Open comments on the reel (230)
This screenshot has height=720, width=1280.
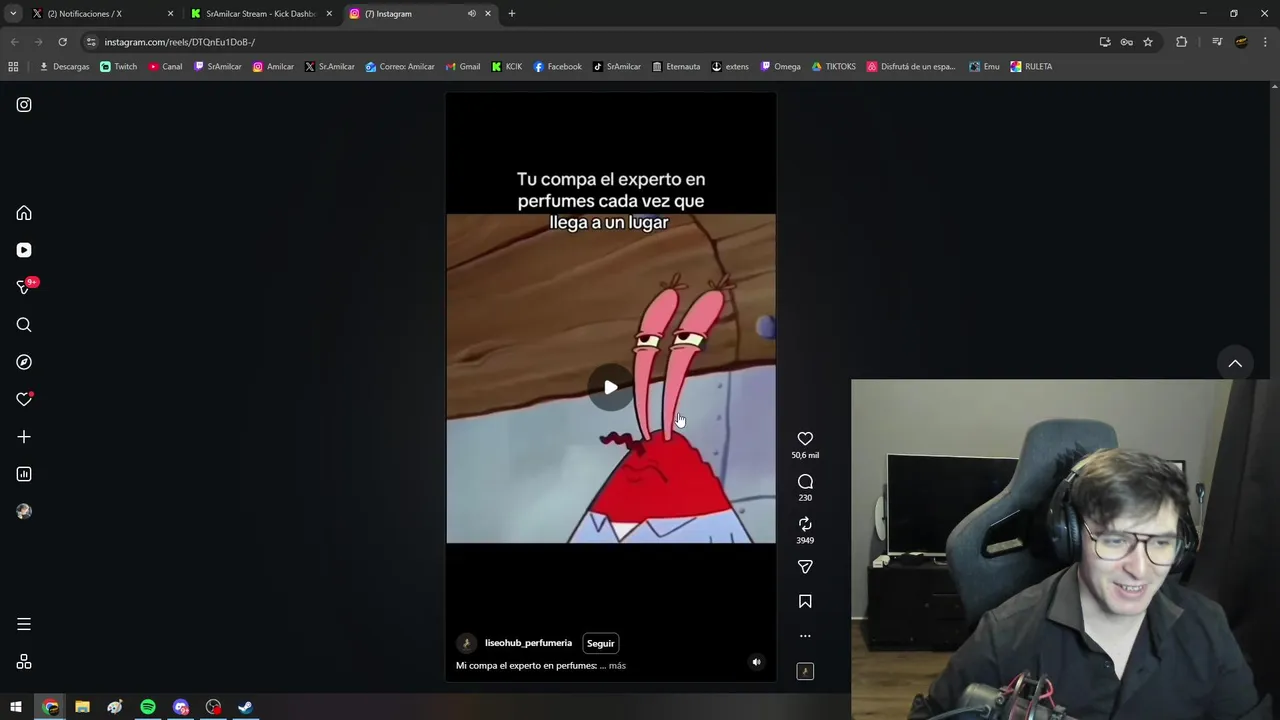805,482
